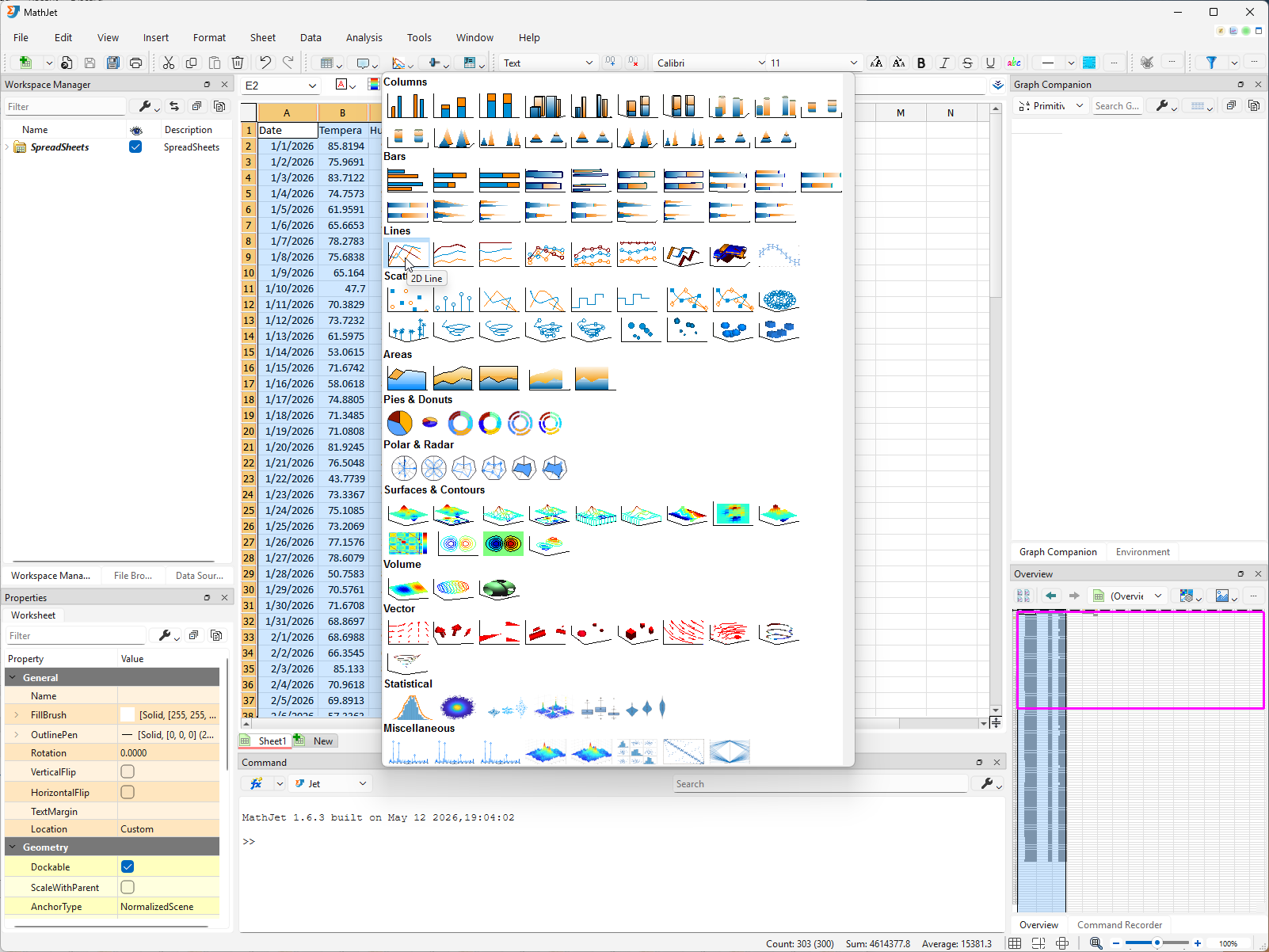1269x952 pixels.
Task: Toggle Italic formatting
Action: coord(944,63)
